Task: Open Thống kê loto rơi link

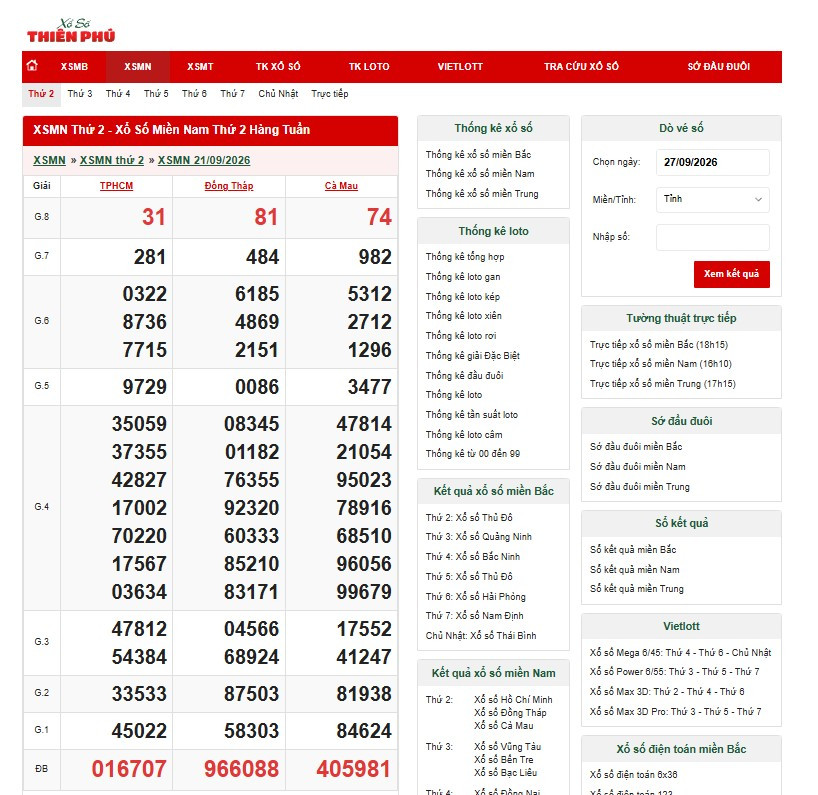Action: point(461,335)
